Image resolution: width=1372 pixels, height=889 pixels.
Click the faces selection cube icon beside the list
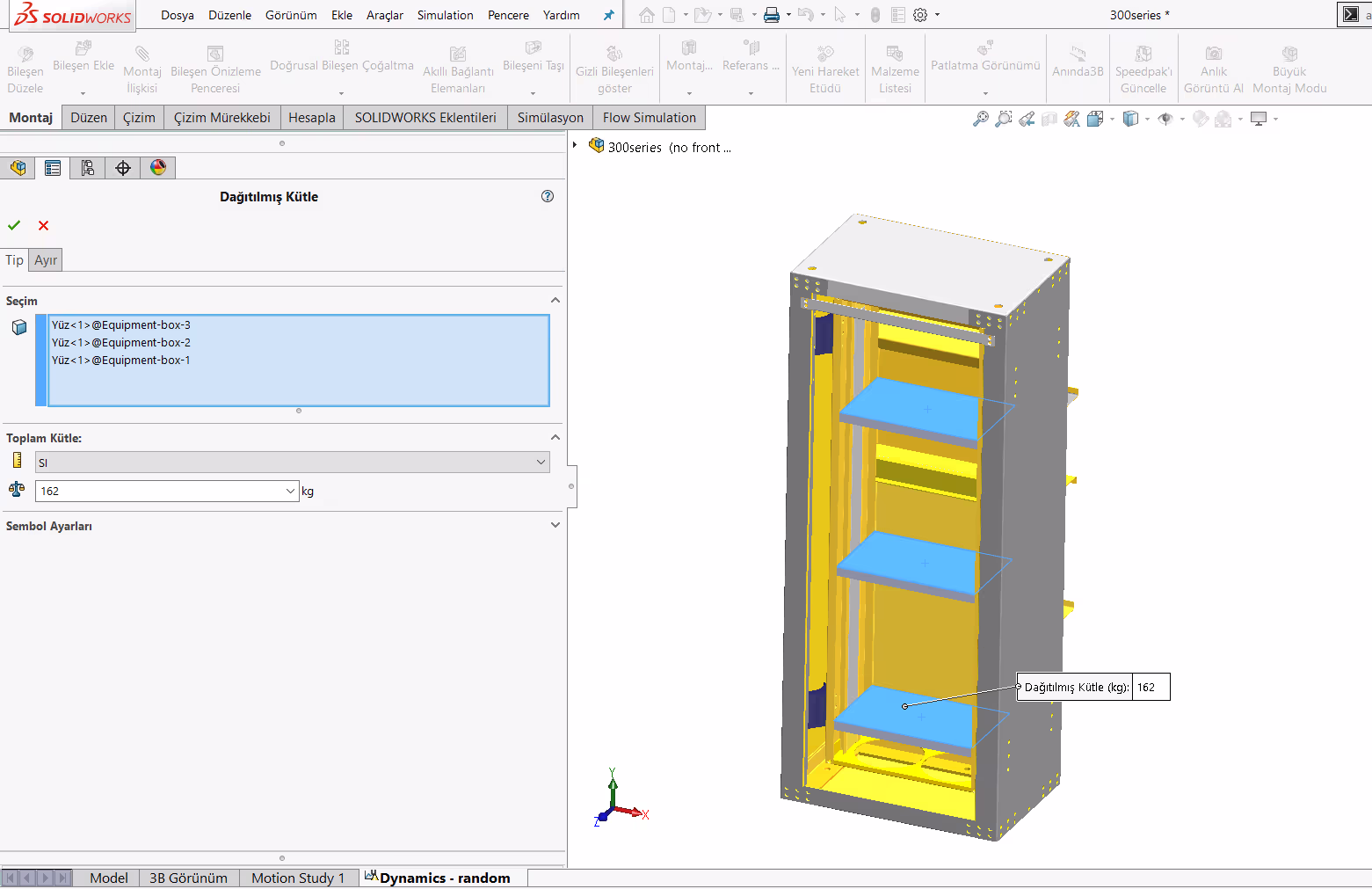click(x=19, y=327)
